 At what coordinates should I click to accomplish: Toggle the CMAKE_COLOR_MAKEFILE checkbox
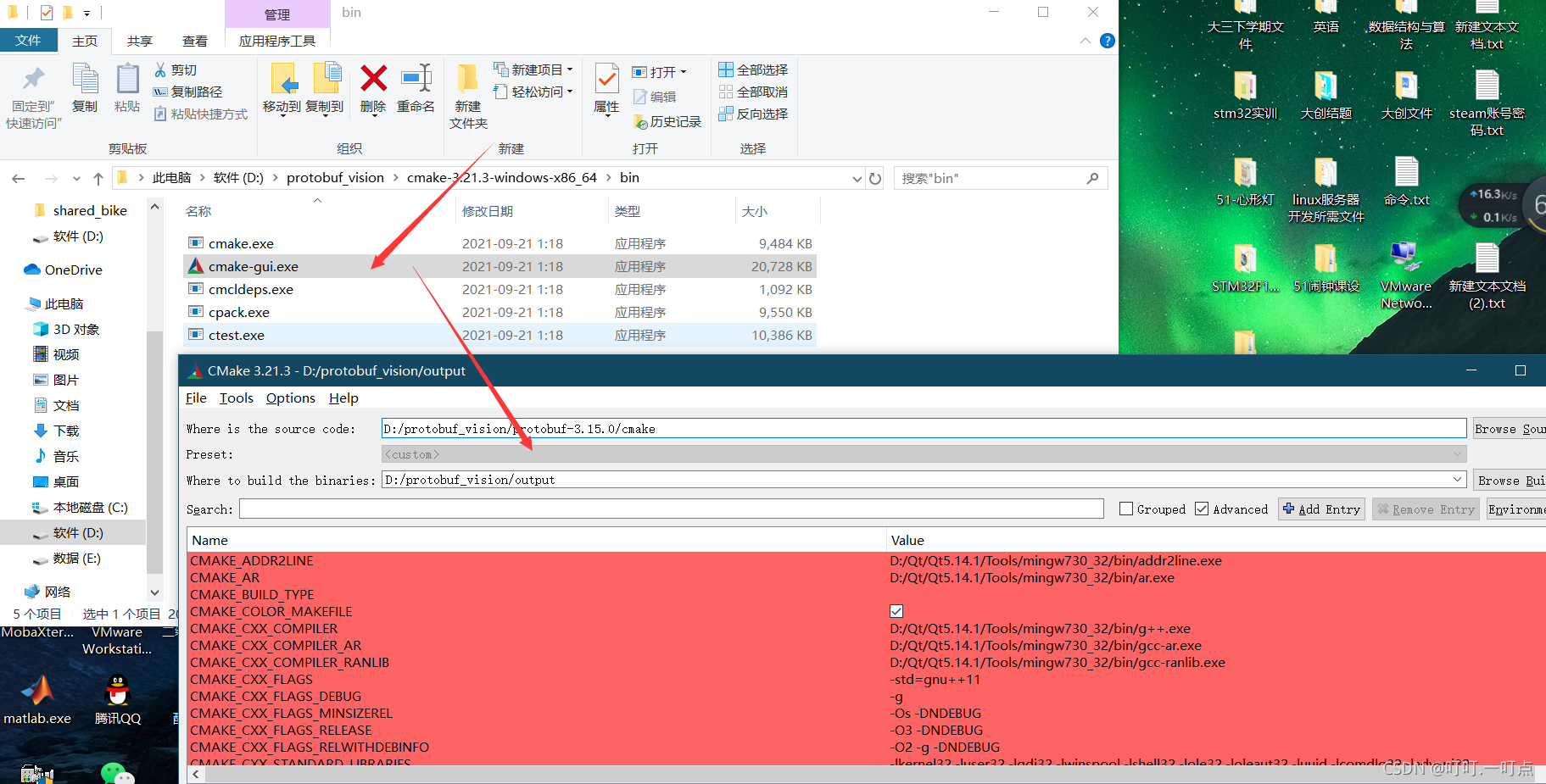coord(896,611)
